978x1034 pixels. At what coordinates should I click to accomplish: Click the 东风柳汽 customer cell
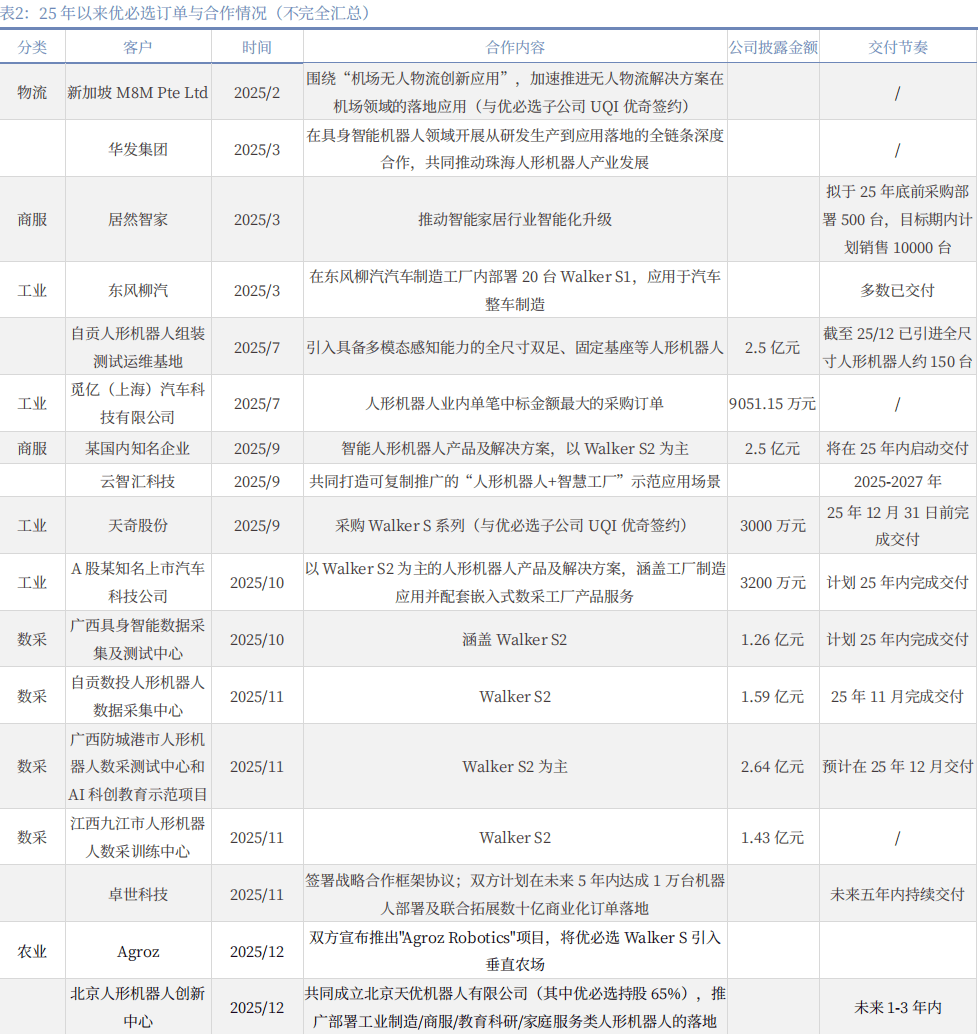click(138, 290)
